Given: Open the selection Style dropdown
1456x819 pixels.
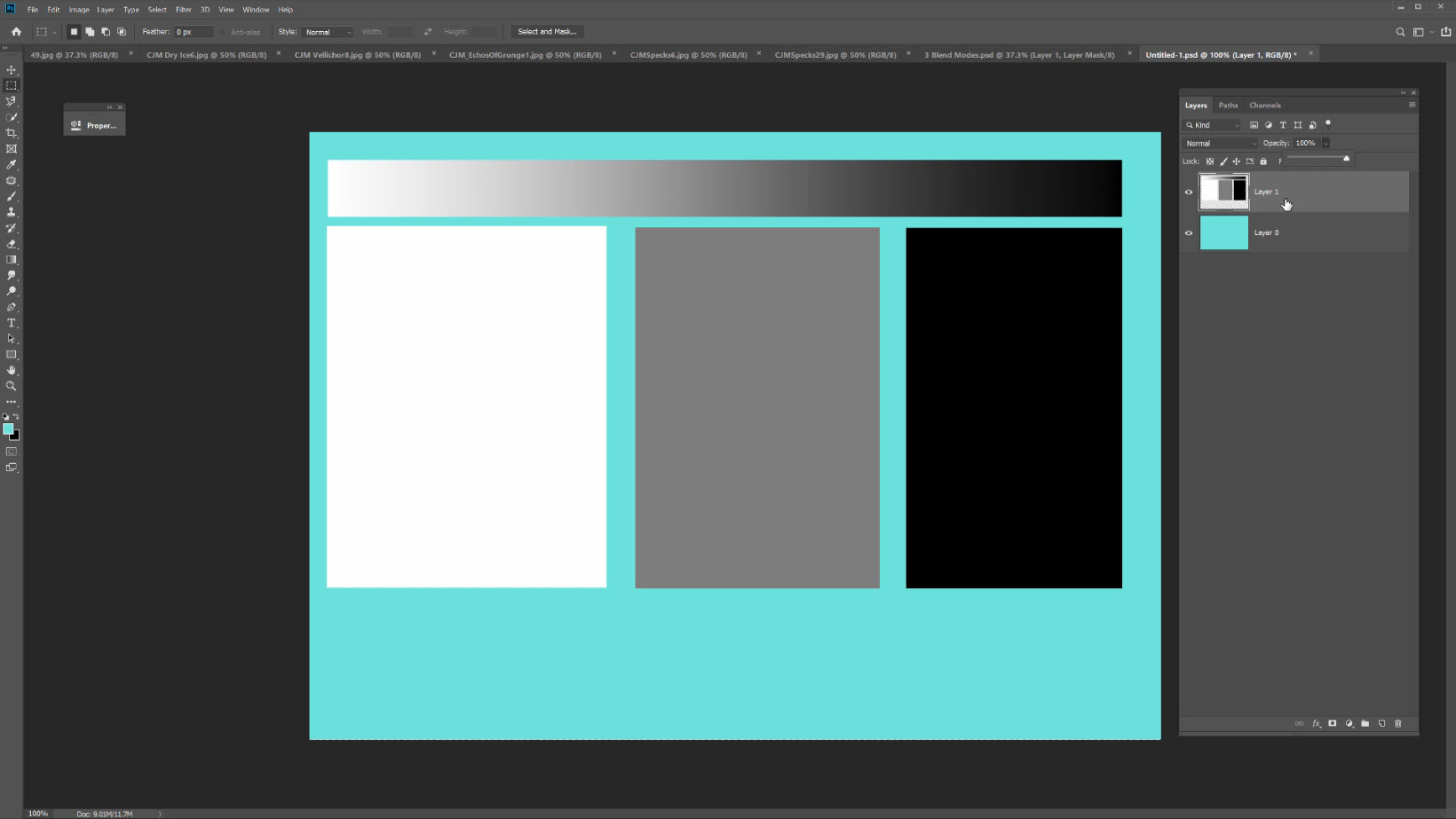Looking at the screenshot, I should [x=328, y=32].
